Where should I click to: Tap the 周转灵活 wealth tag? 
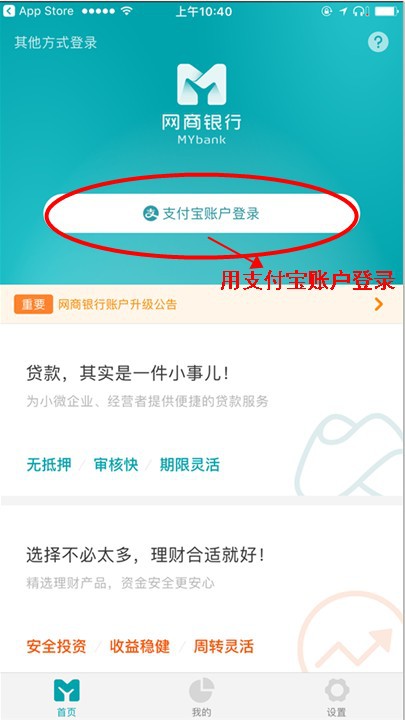[224, 647]
